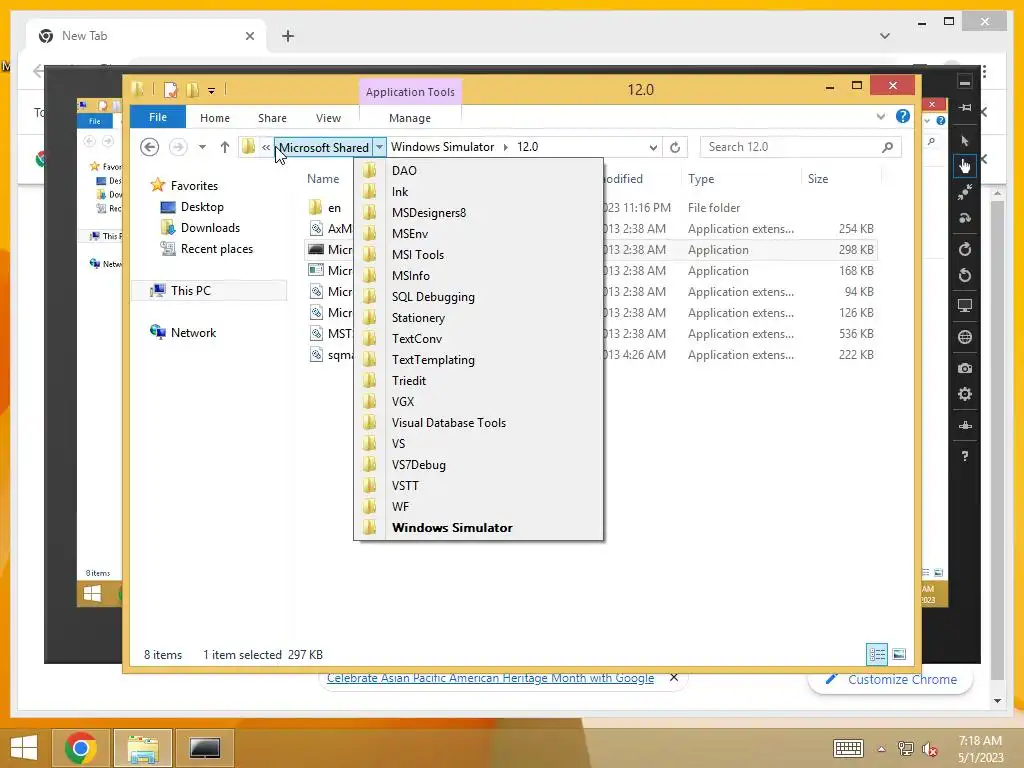Screen dimensions: 1024x768
Task: Rotate simulator clockwise
Action: 965,249
